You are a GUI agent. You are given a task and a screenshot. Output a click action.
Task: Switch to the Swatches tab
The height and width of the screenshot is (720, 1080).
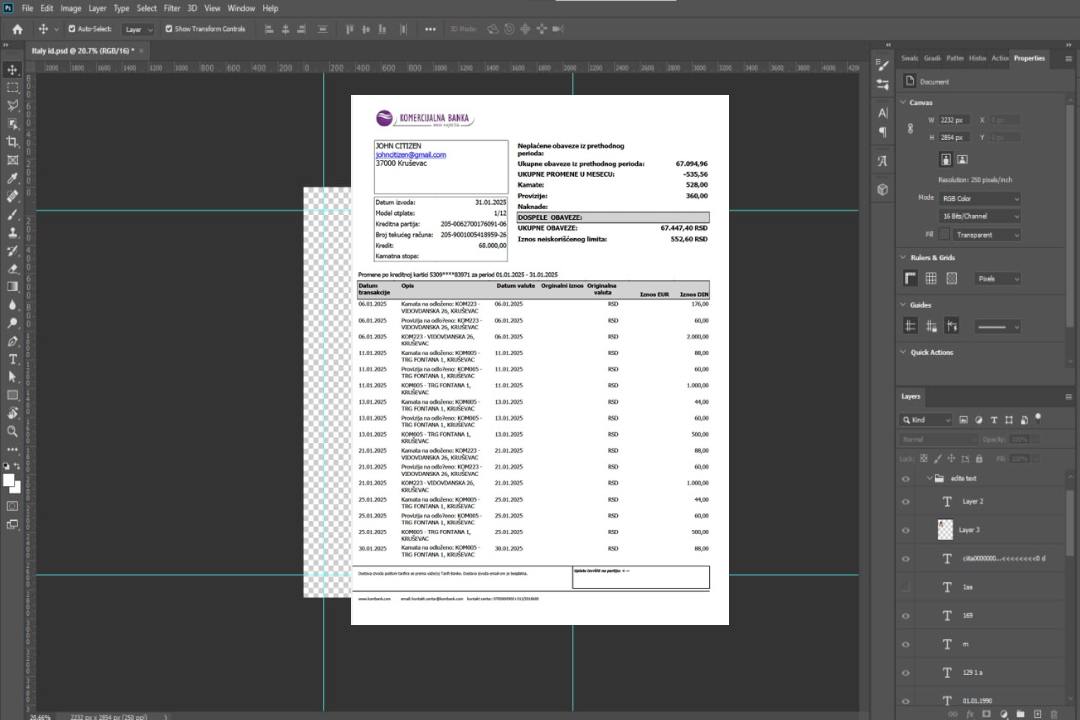tap(910, 59)
